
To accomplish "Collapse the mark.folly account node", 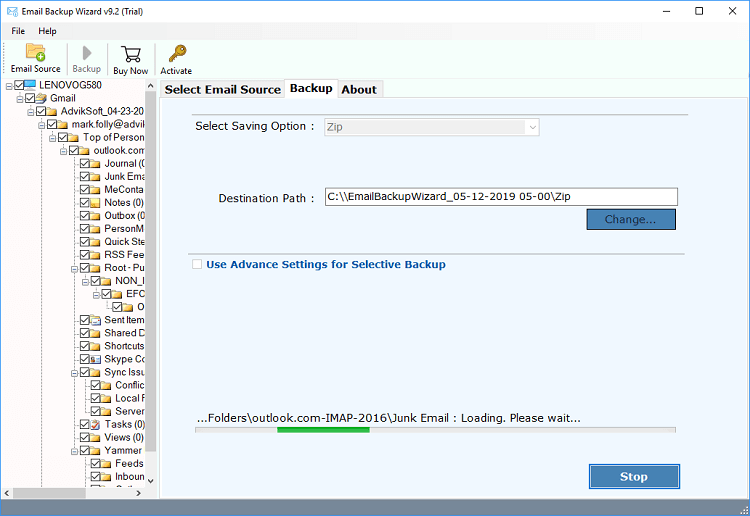I will pos(42,125).
